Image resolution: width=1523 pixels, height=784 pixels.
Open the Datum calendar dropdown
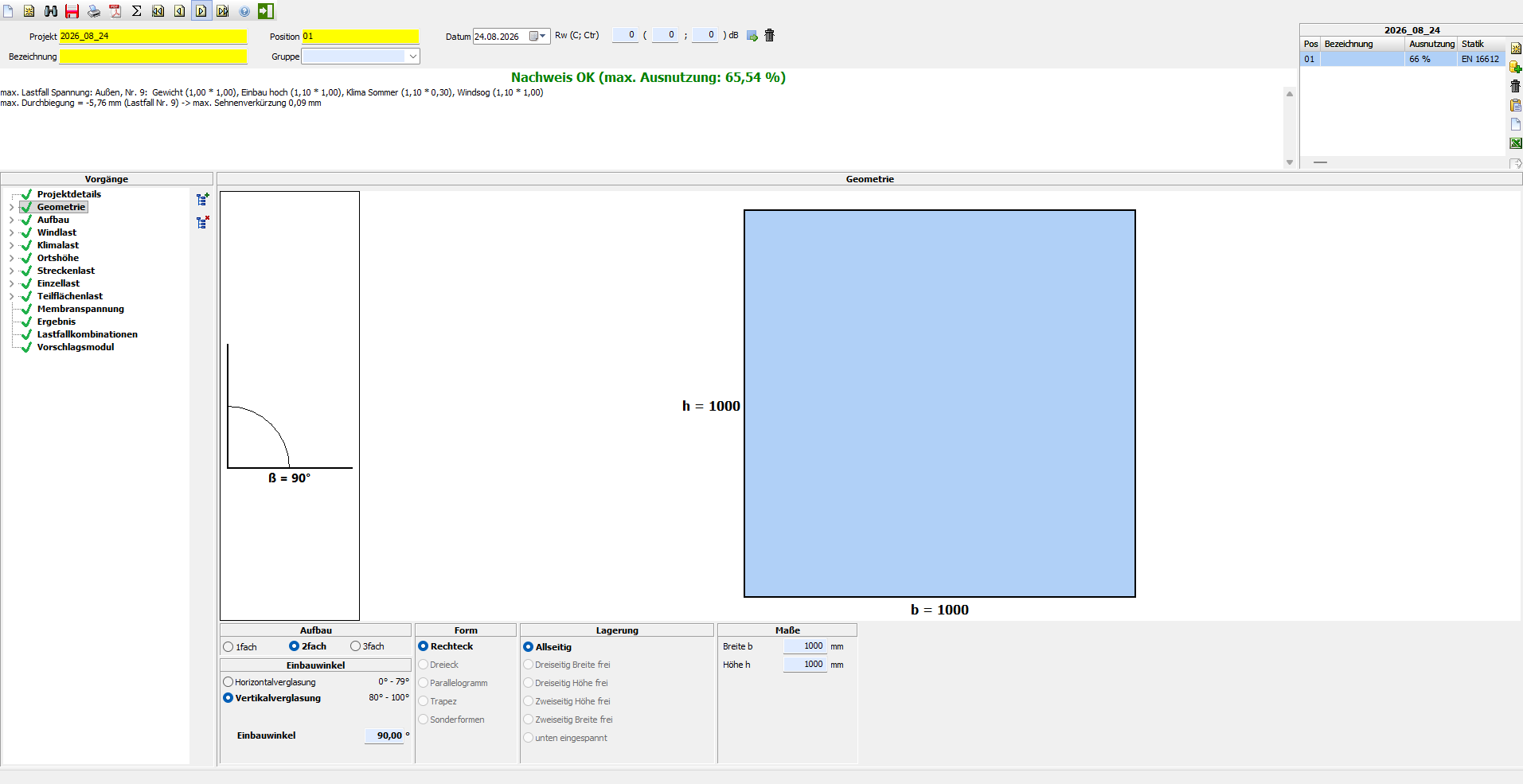(x=539, y=37)
